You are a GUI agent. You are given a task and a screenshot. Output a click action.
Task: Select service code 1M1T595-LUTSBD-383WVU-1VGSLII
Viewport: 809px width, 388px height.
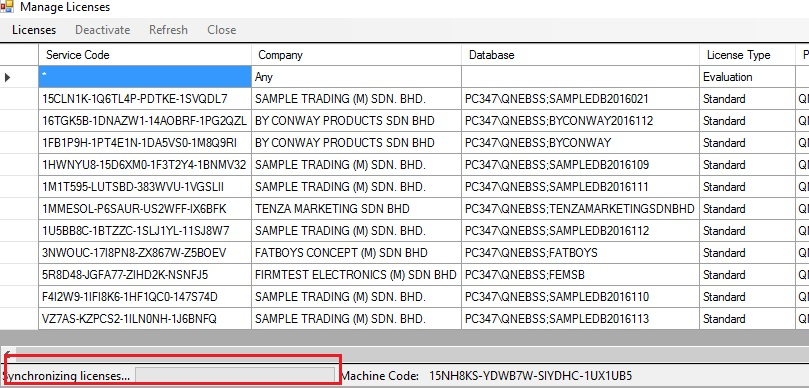click(145, 187)
